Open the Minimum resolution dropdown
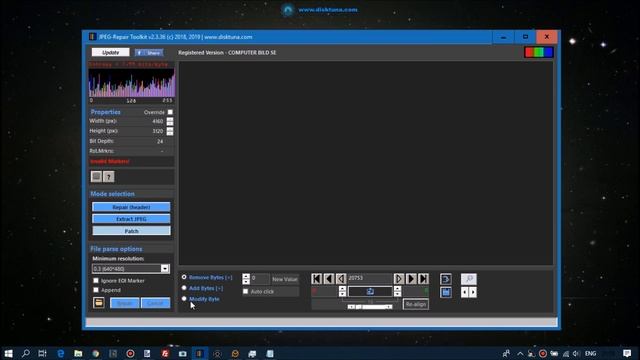The width and height of the screenshot is (640, 360). [164, 269]
